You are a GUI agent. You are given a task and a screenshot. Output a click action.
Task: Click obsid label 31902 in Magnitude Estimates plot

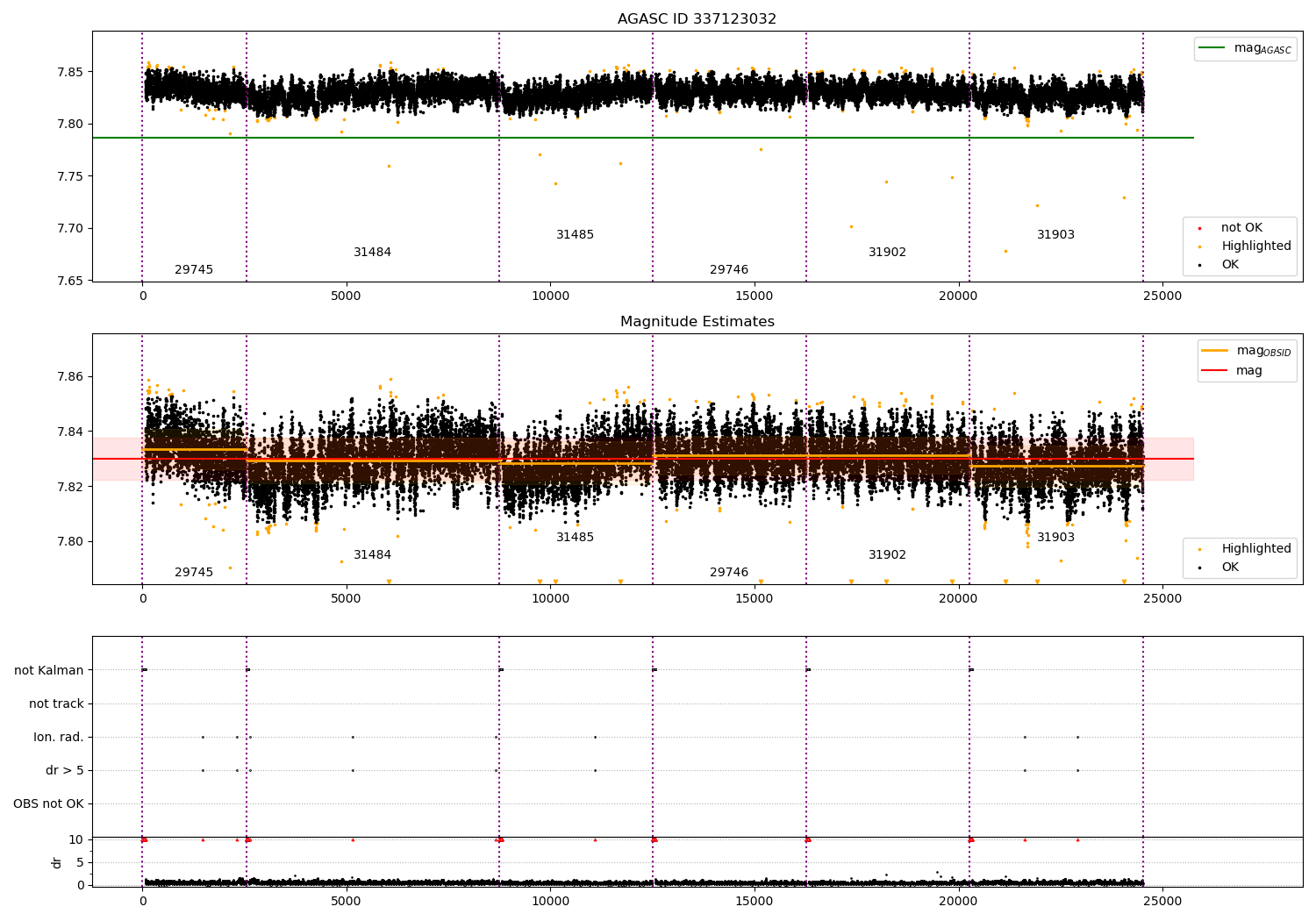click(887, 555)
